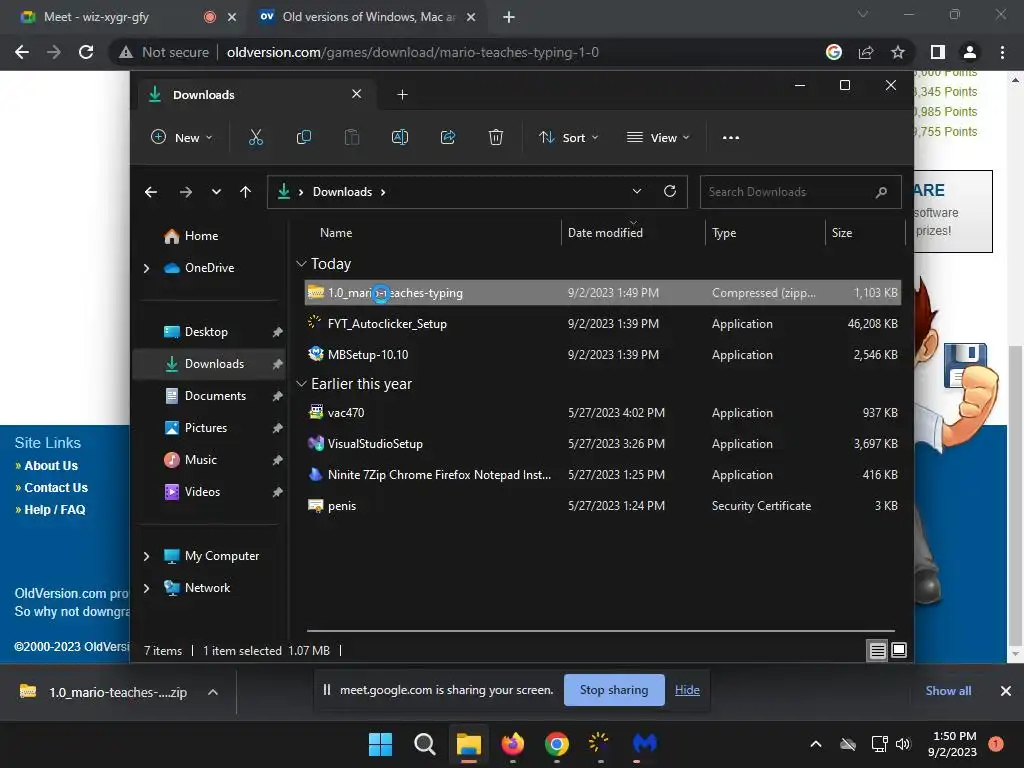This screenshot has width=1024, height=768.
Task: Show hidden system tray icons
Action: (x=816, y=744)
